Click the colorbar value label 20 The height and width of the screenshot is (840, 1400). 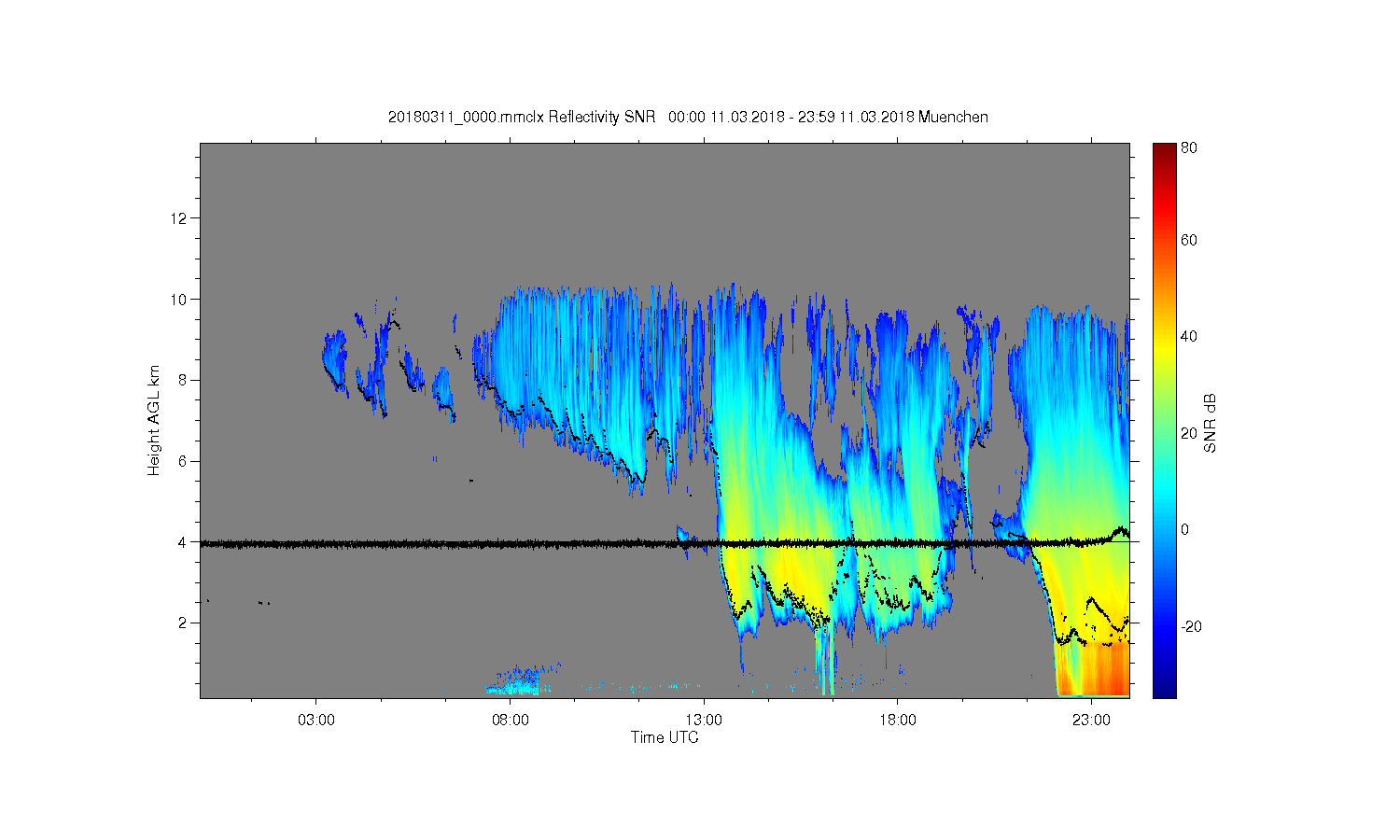[1189, 433]
